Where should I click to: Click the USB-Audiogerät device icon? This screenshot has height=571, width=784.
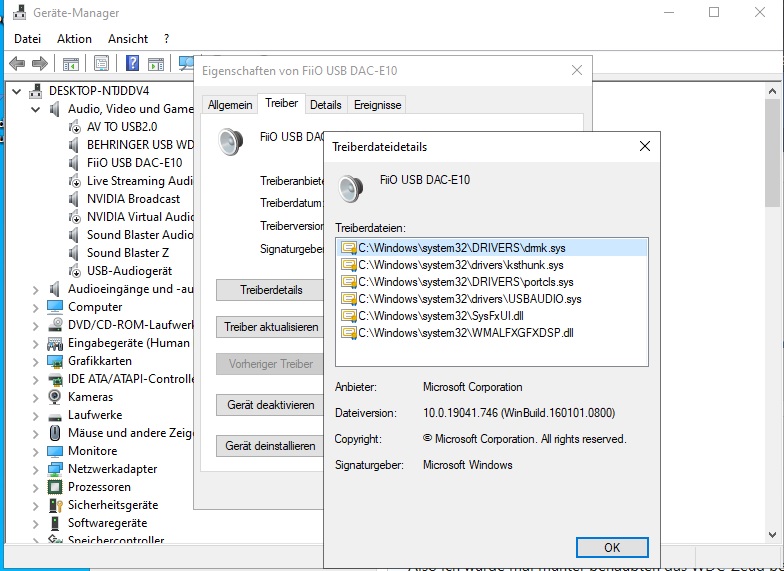coord(74,271)
